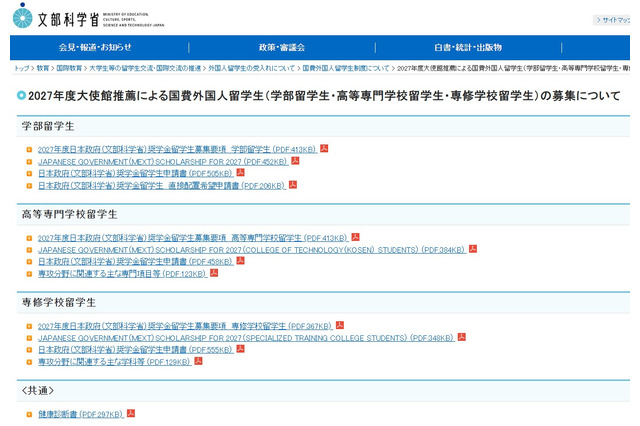Open 奨学金留学生申請書 PDF 555KB link
The width and height of the screenshot is (640, 426).
click(136, 350)
